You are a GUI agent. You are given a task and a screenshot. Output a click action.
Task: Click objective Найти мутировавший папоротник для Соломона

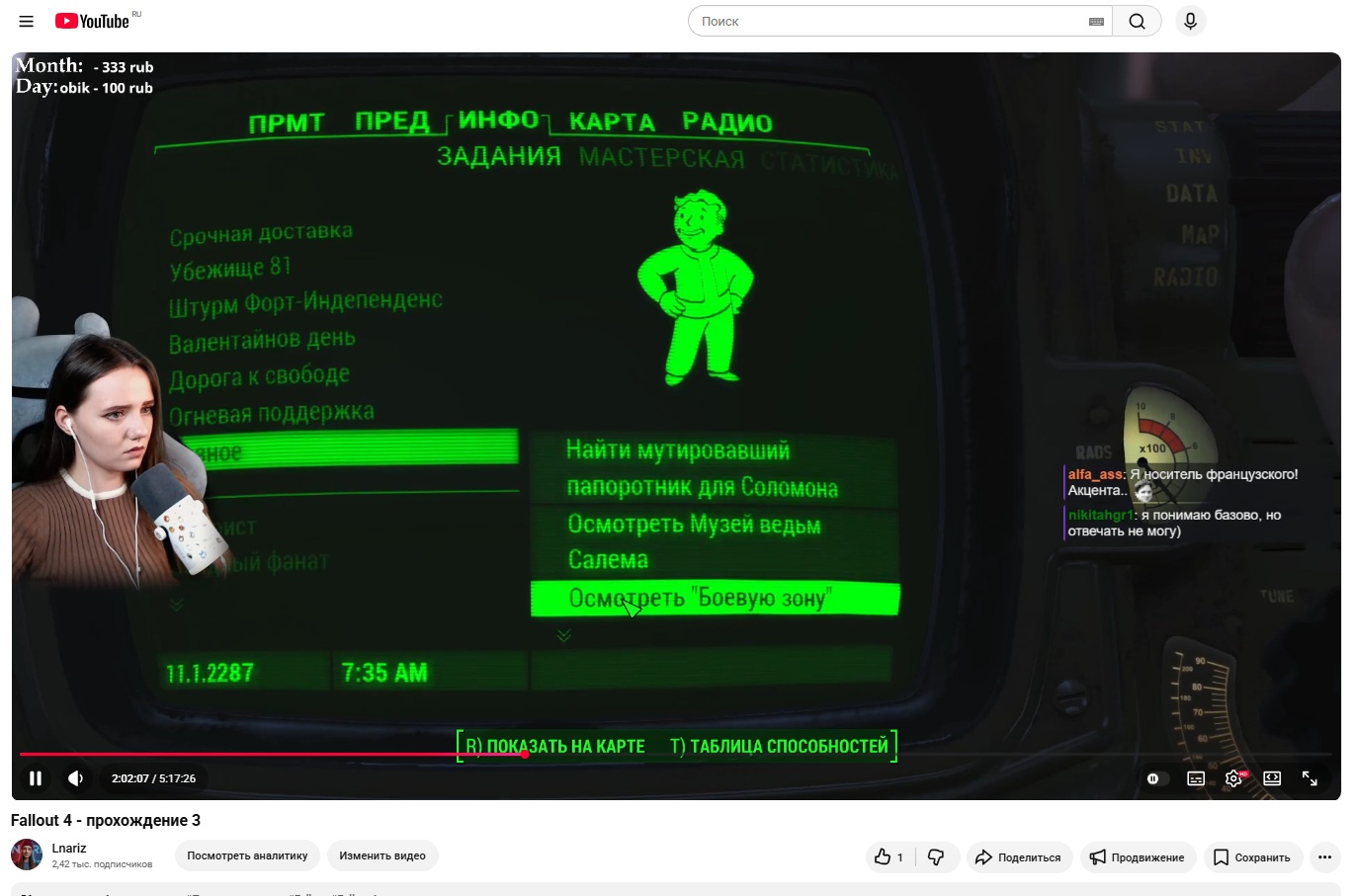point(714,468)
